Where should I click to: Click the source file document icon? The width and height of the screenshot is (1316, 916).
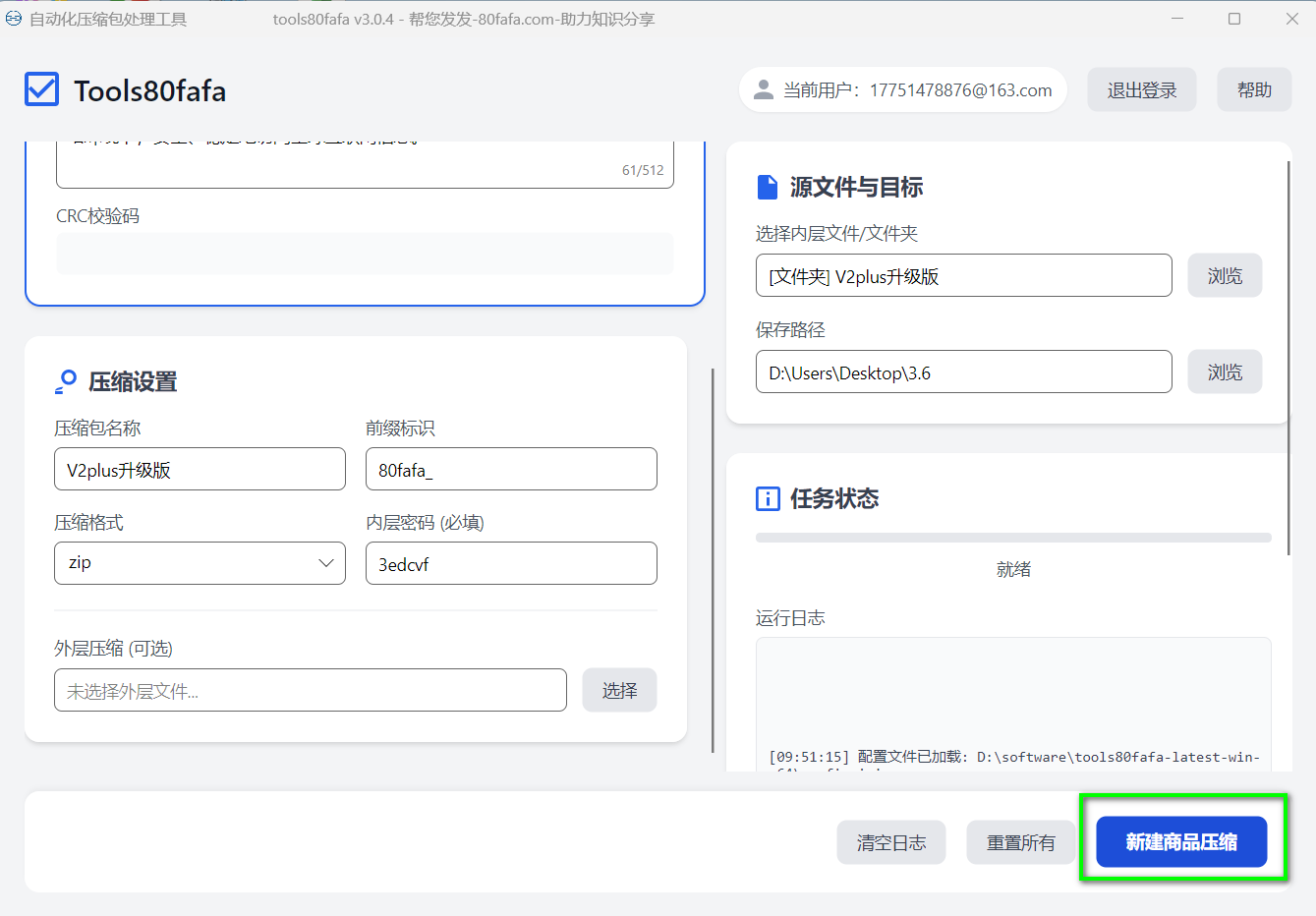pyautogui.click(x=767, y=187)
